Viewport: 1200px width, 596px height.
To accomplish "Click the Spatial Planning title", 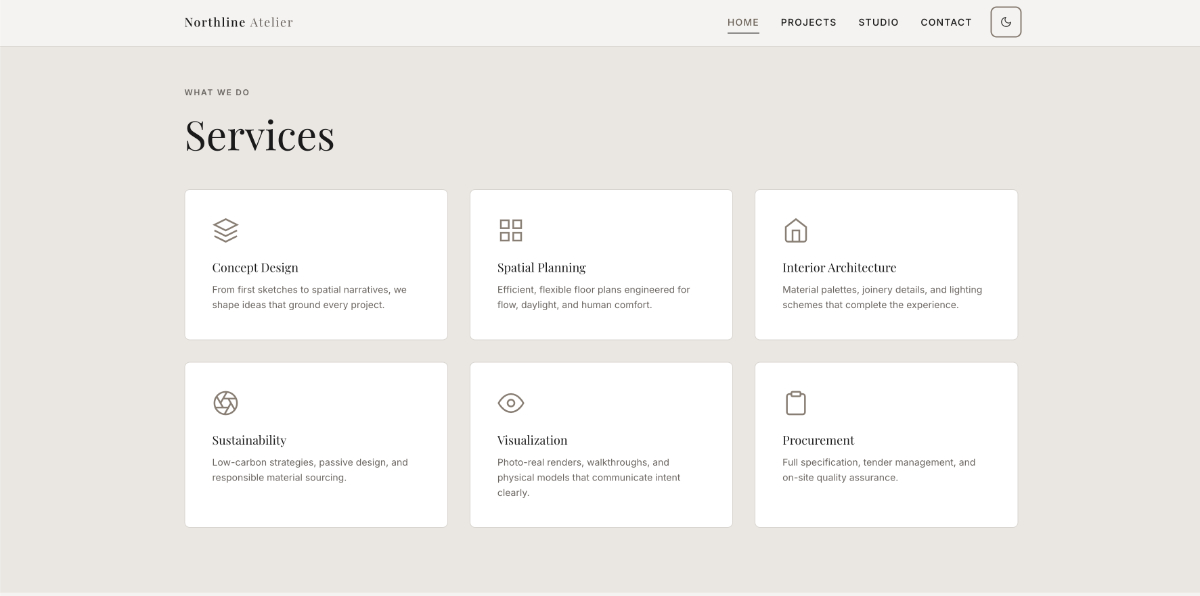I will (x=541, y=267).
